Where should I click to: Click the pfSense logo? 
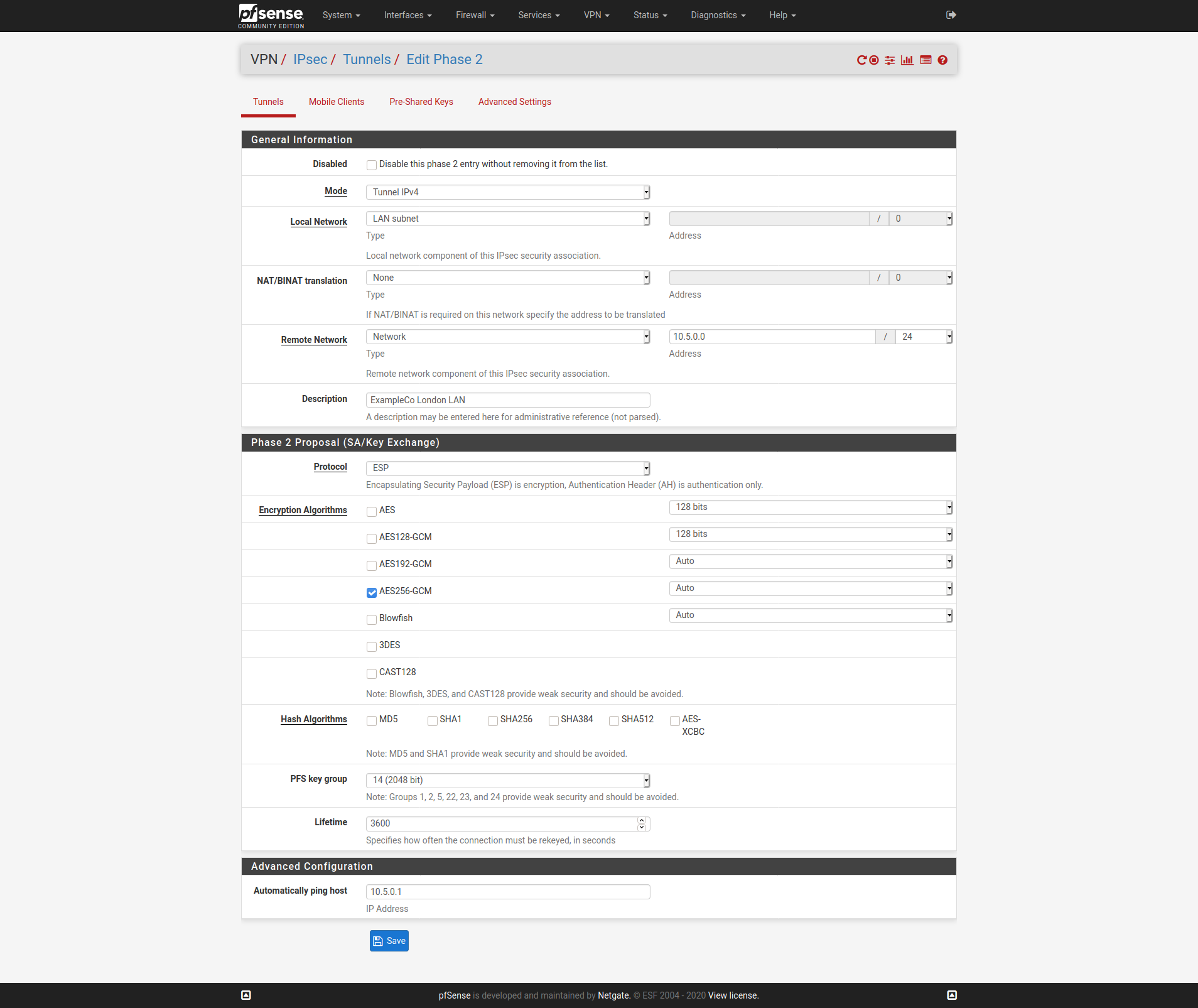tap(271, 16)
